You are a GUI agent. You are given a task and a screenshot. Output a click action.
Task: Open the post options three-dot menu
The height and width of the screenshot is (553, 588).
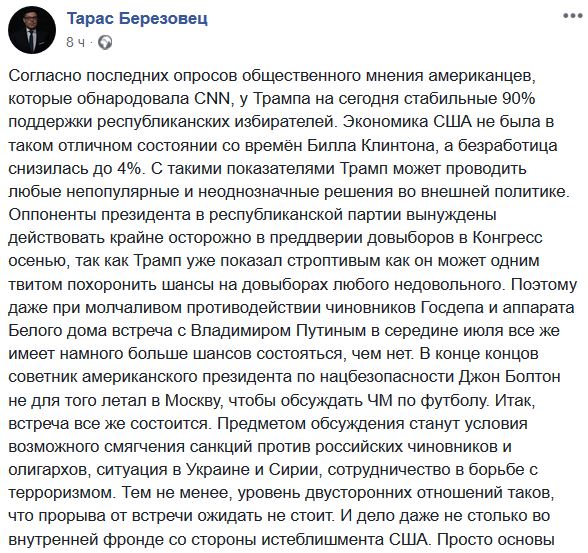click(x=573, y=16)
